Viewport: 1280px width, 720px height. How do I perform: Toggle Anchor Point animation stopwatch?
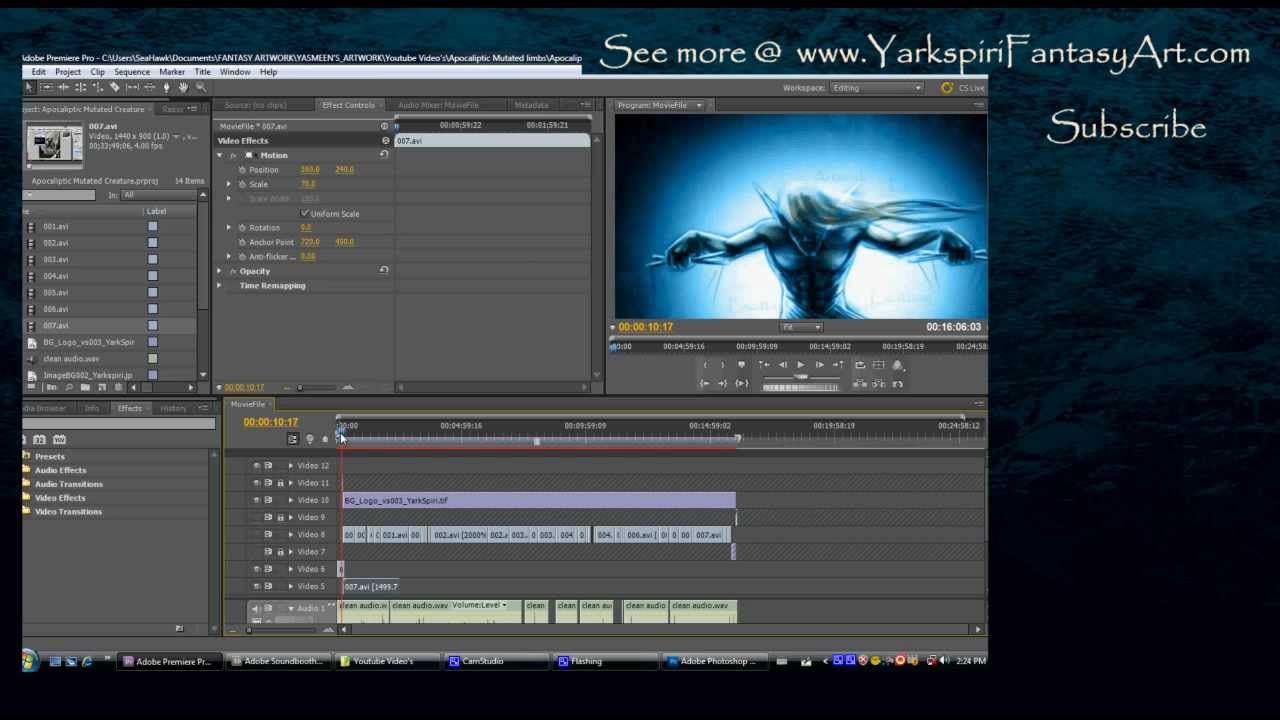click(241, 242)
